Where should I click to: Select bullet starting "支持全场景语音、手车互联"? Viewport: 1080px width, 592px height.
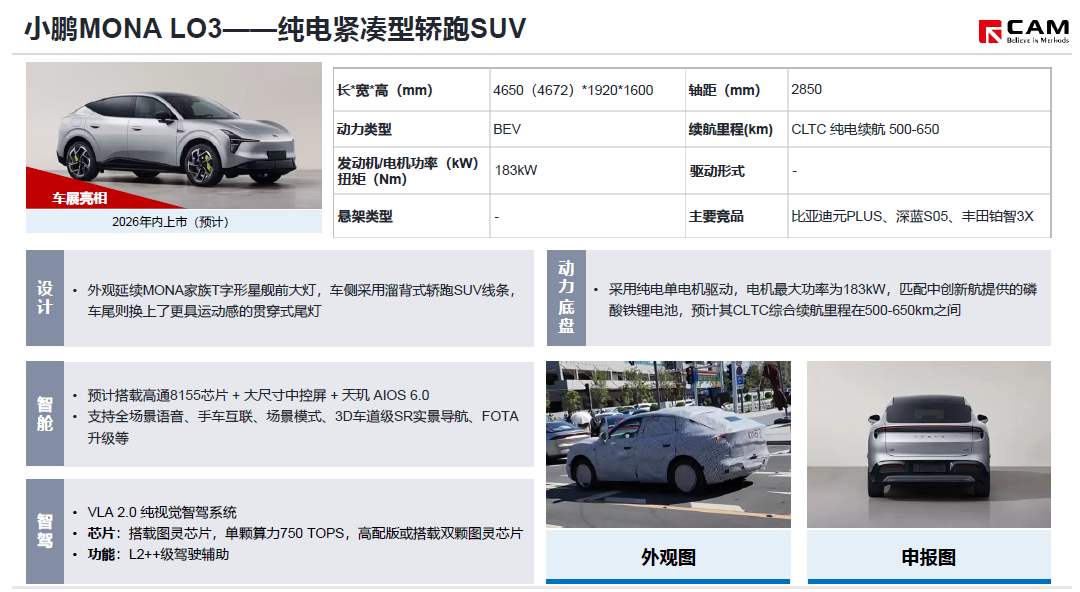(302, 427)
